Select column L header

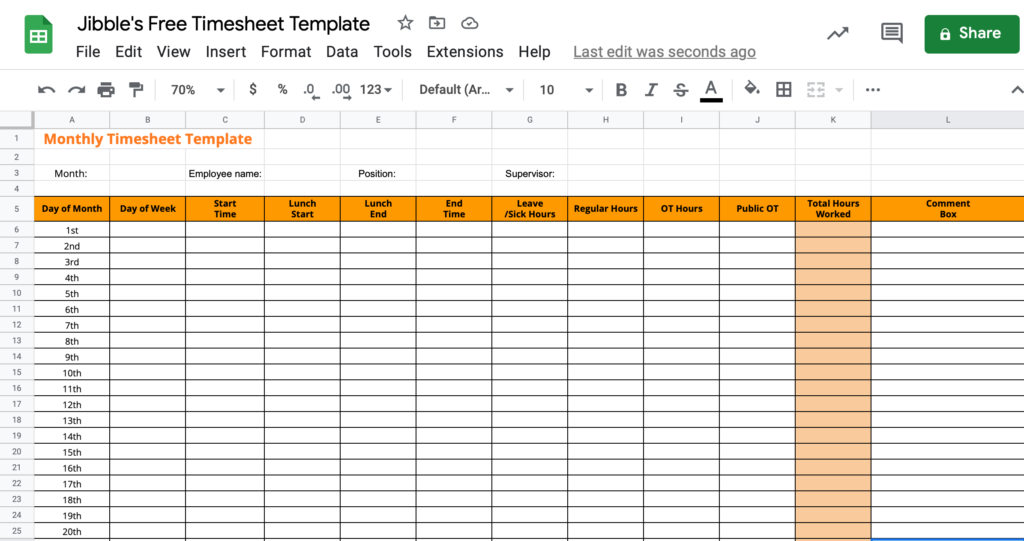(948, 120)
